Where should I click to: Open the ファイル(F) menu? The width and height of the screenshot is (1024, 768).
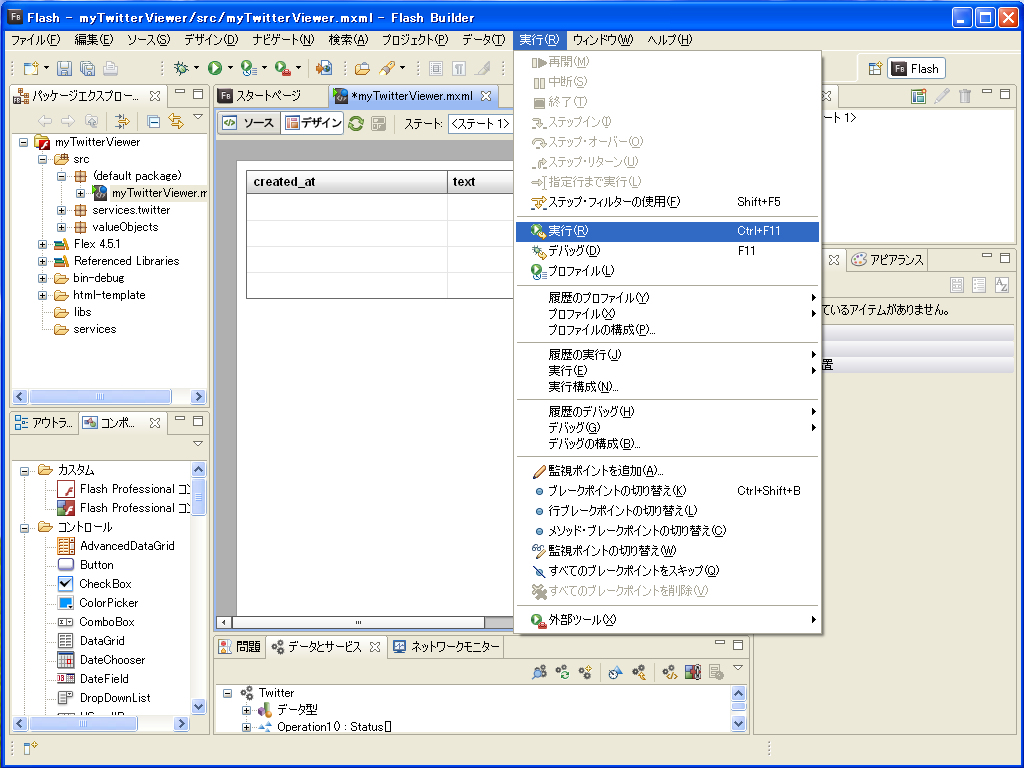click(35, 40)
